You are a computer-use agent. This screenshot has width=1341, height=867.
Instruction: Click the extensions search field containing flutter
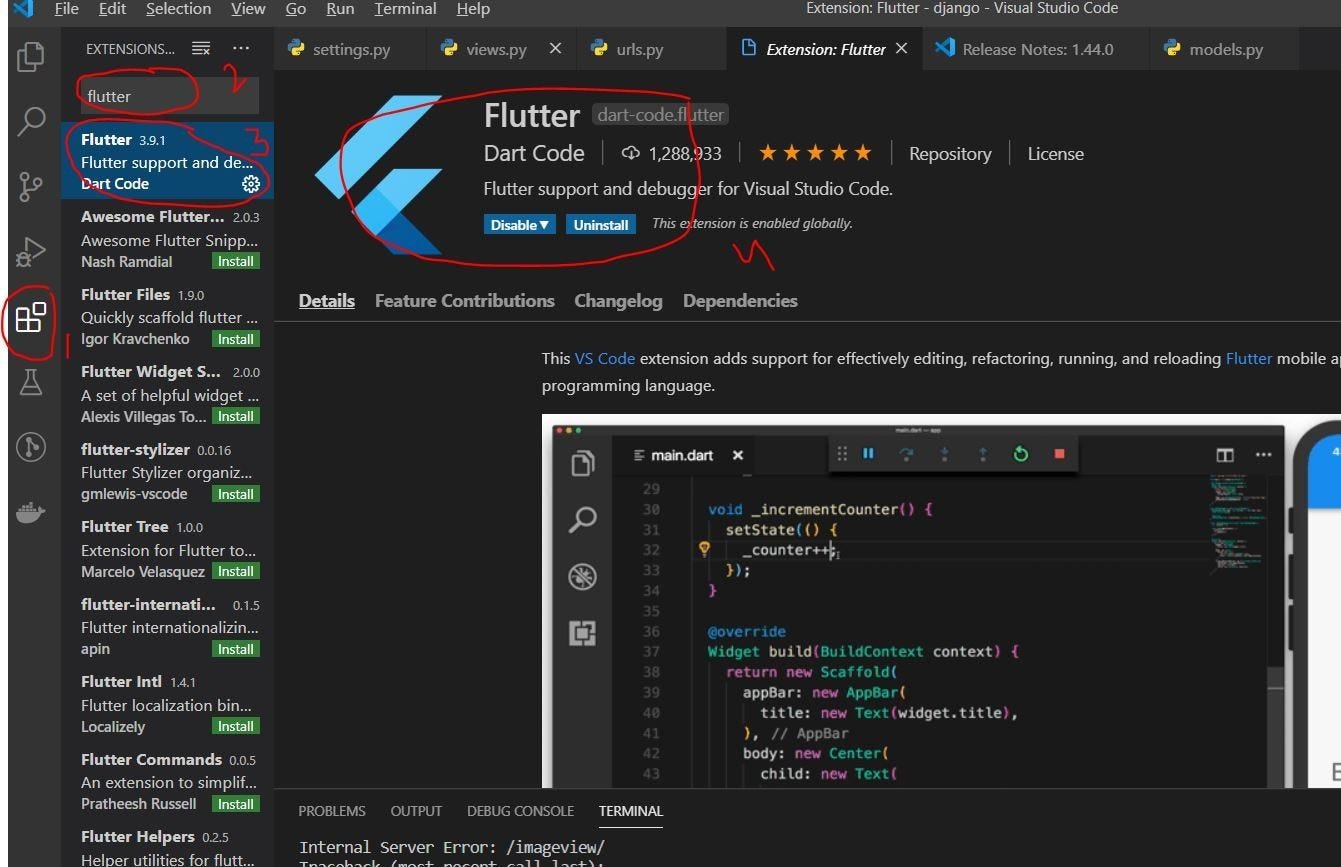pyautogui.click(x=169, y=96)
